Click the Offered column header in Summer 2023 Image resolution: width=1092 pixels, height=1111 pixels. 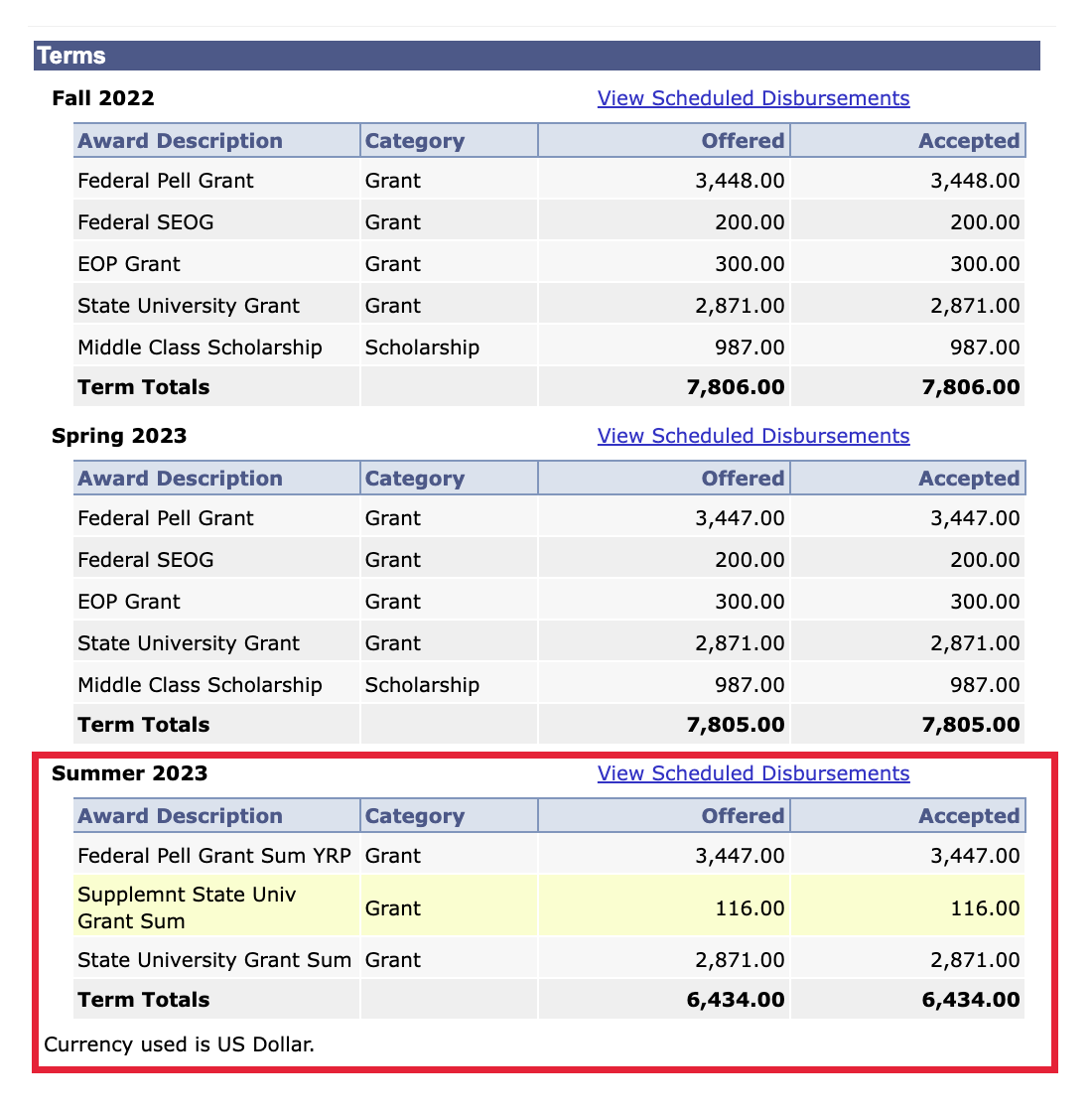742,815
